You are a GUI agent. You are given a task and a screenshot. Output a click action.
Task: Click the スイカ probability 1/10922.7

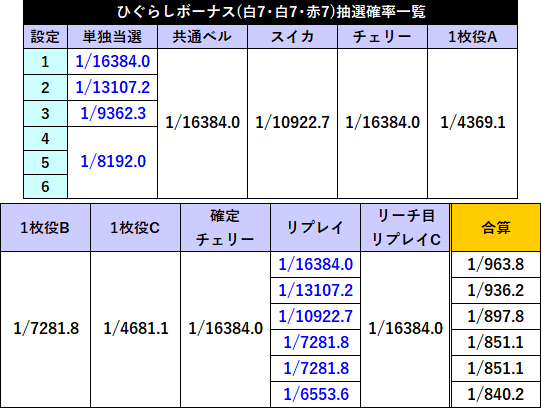pos(292,123)
